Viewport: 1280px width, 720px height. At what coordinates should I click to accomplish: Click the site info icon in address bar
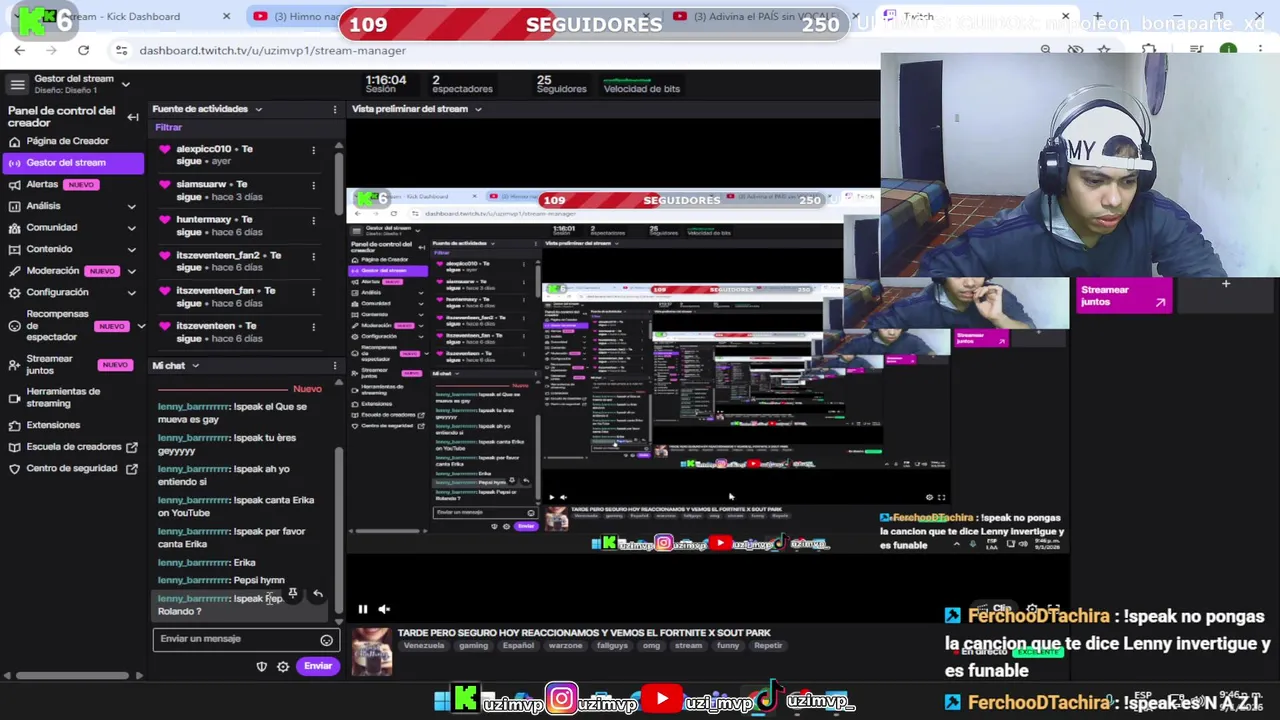click(121, 50)
